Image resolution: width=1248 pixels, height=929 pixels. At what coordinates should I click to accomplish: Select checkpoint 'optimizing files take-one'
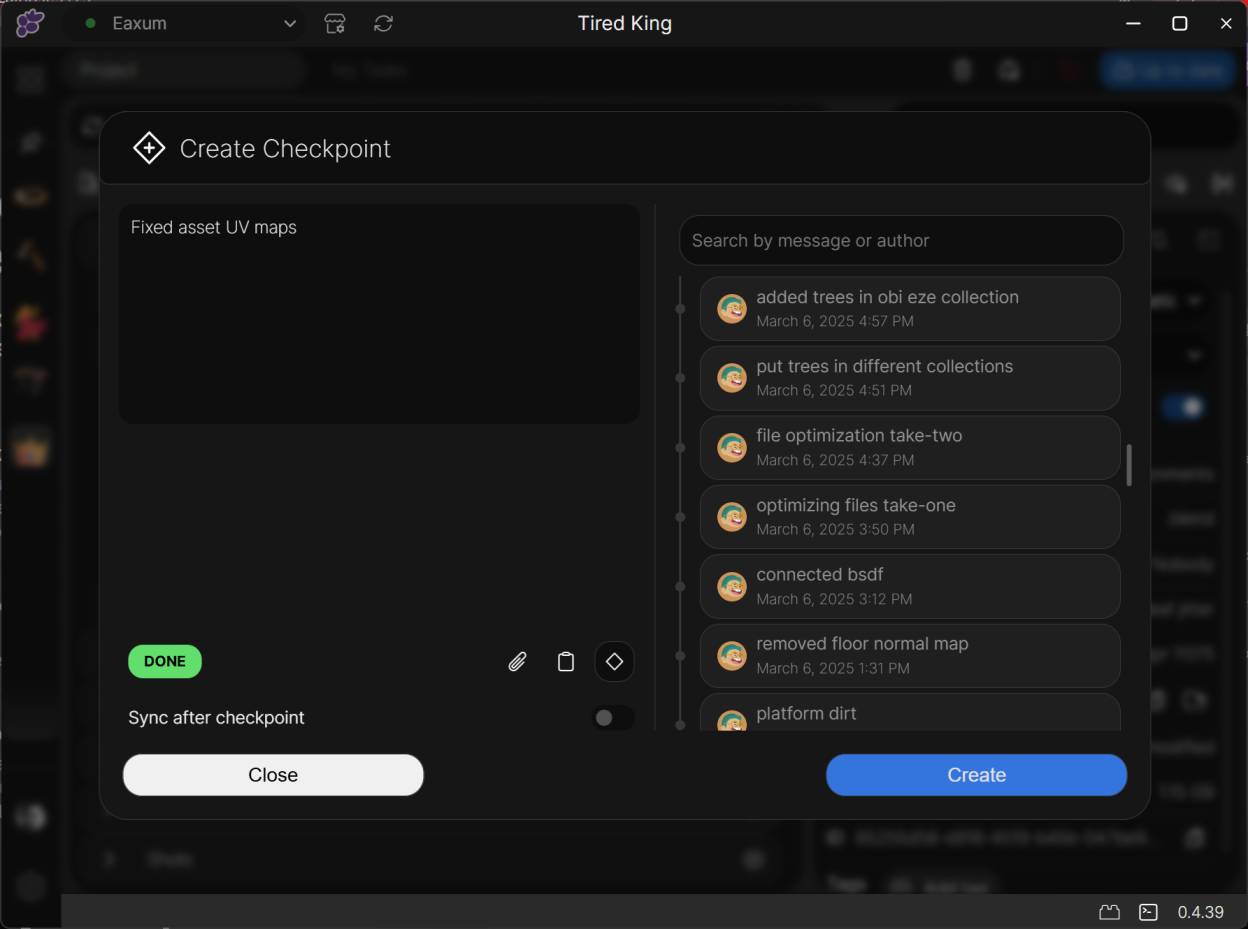(x=910, y=517)
